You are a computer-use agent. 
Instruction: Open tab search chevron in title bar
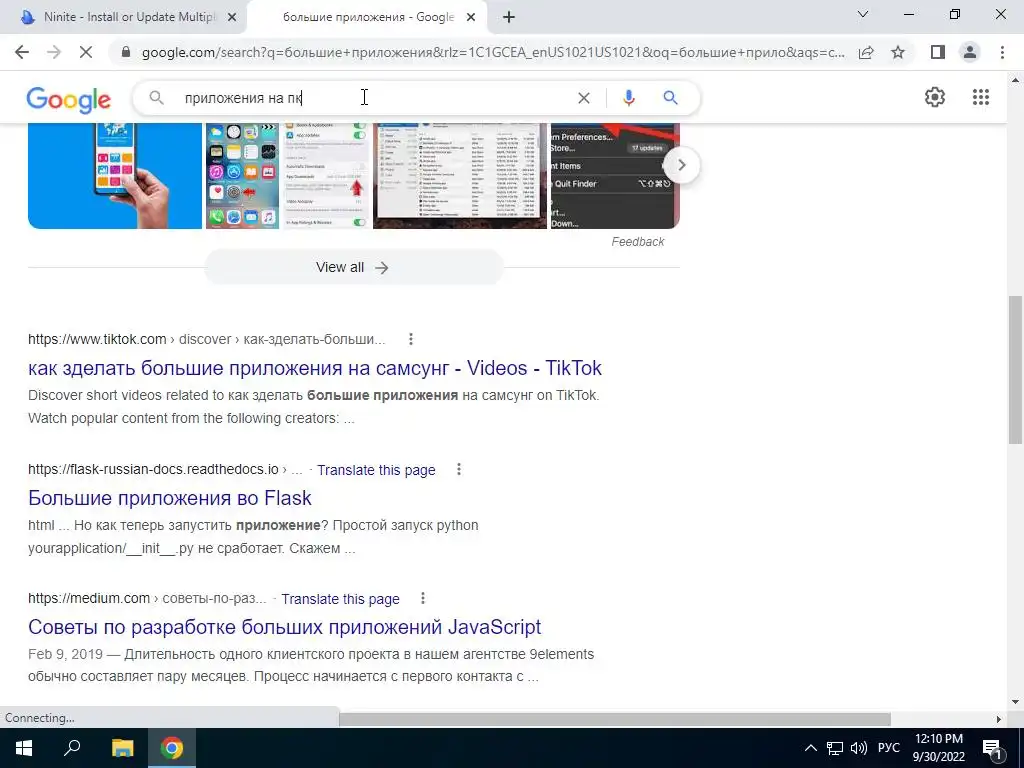coord(863,14)
